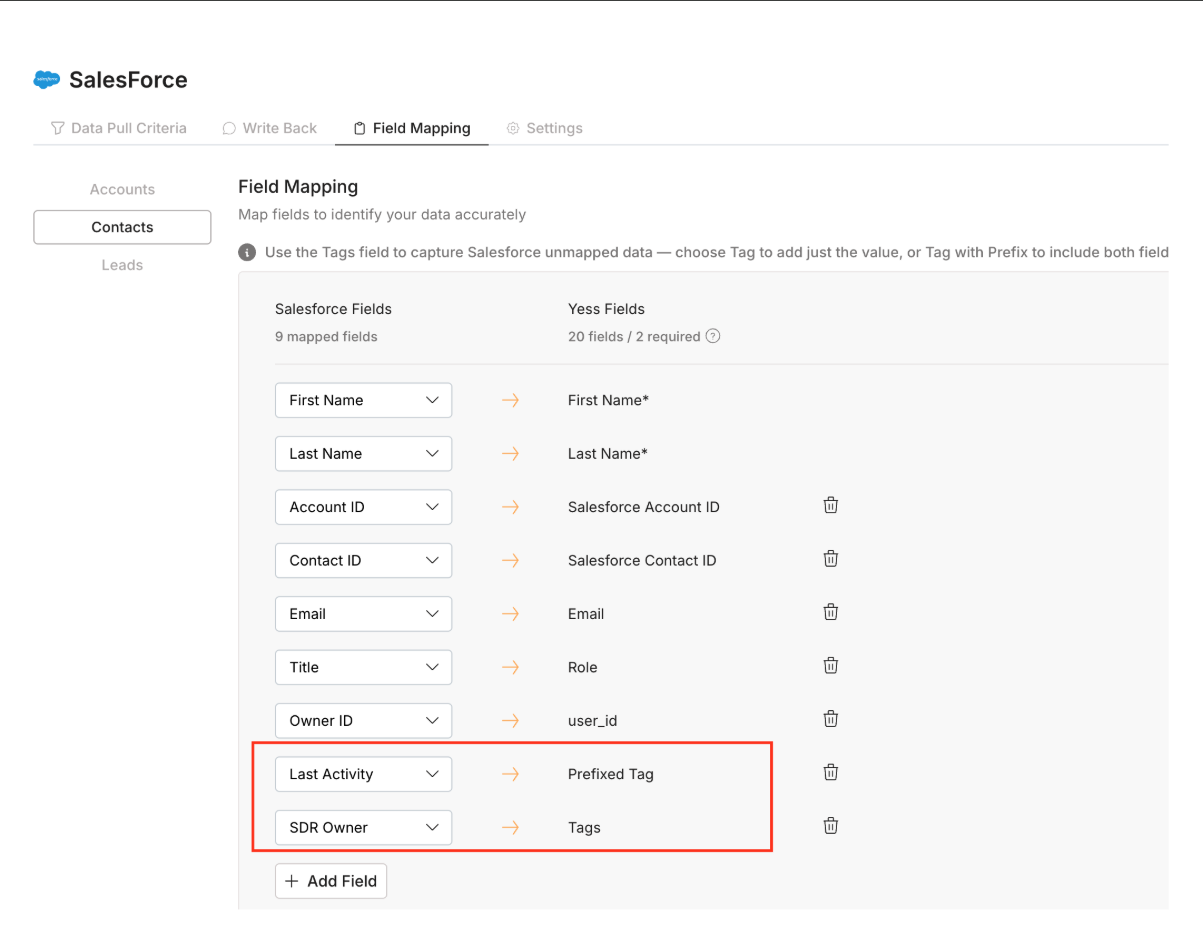This screenshot has width=1203, height=943.
Task: Expand the Contact ID dropdown
Action: 363,560
